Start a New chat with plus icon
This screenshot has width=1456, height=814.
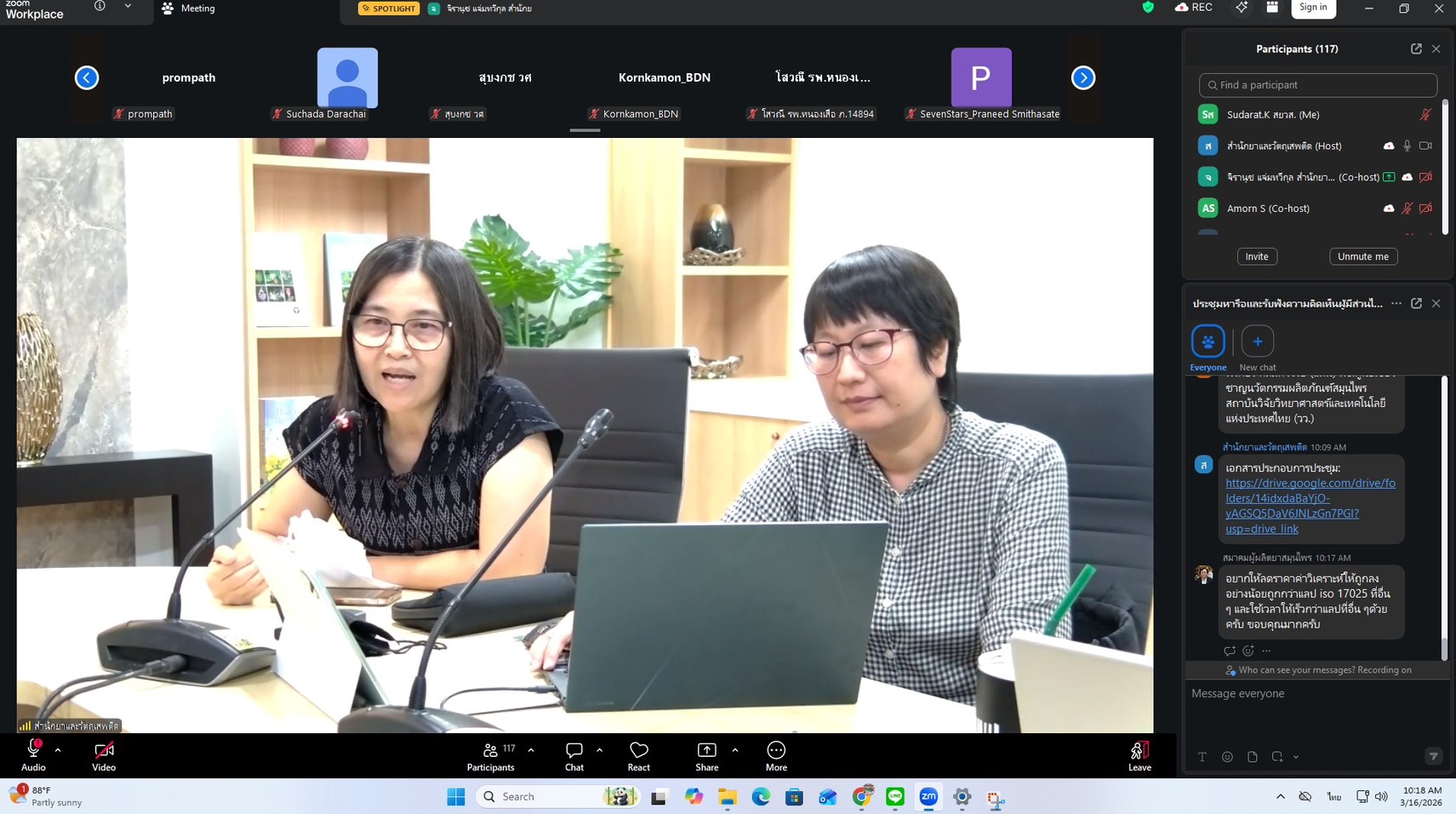[x=1257, y=341]
